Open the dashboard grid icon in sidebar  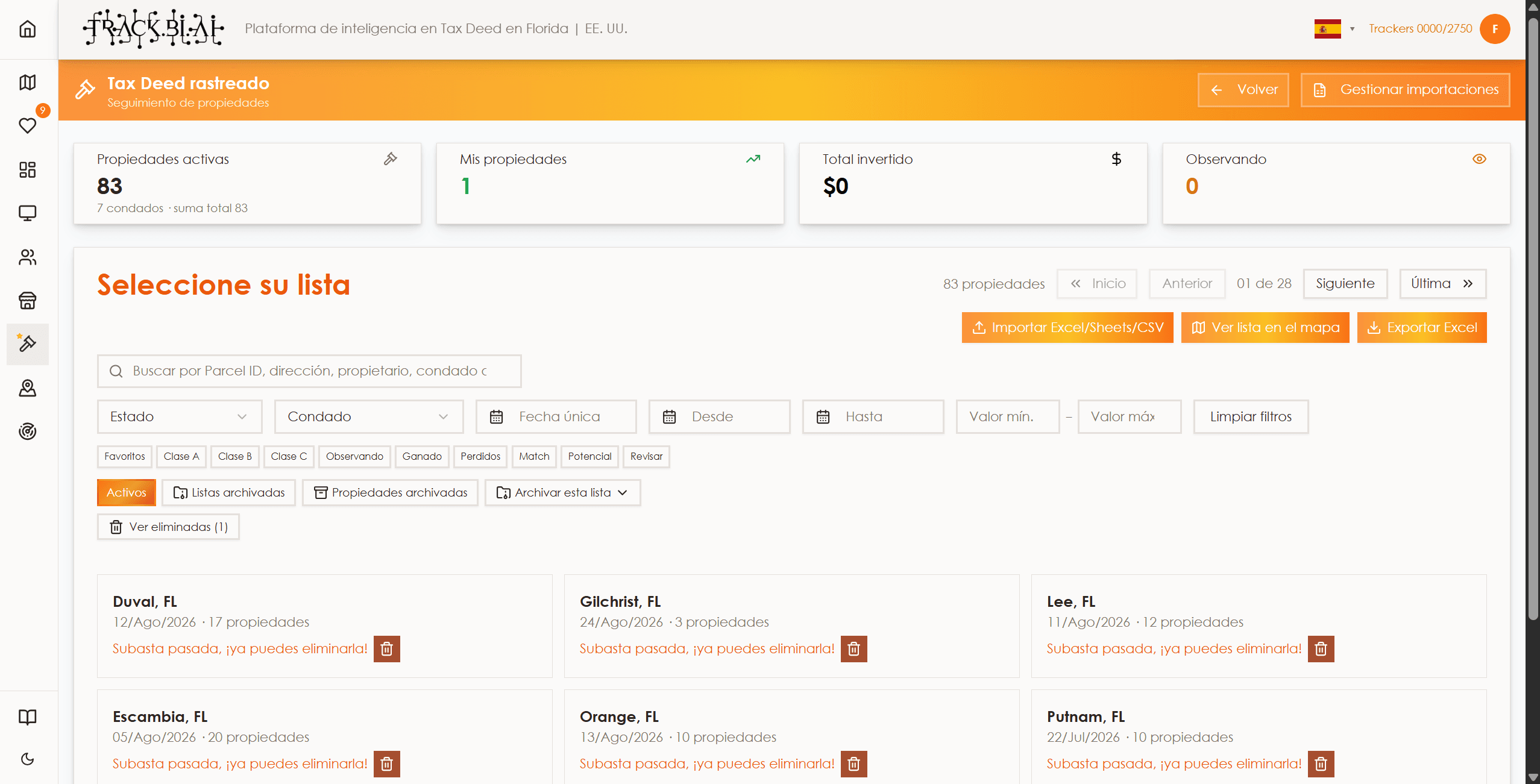pos(28,169)
